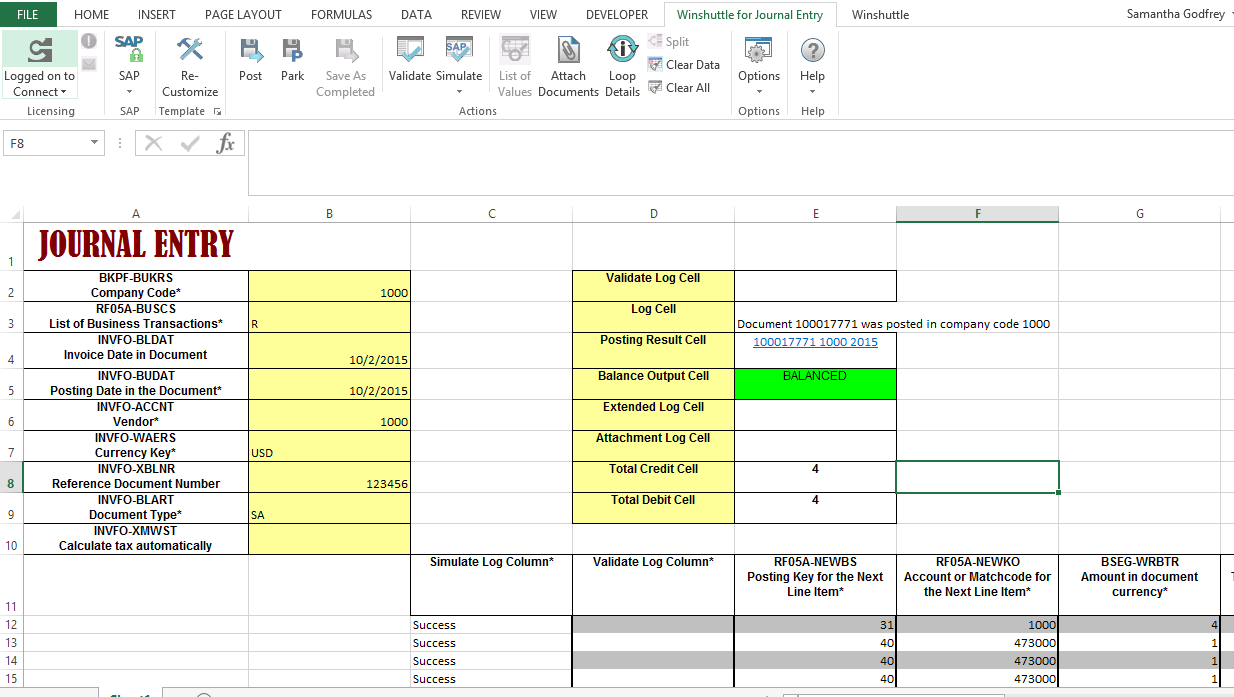This screenshot has height=697, width=1234.
Task: Expand the Options dropdown arrow
Action: (759, 92)
